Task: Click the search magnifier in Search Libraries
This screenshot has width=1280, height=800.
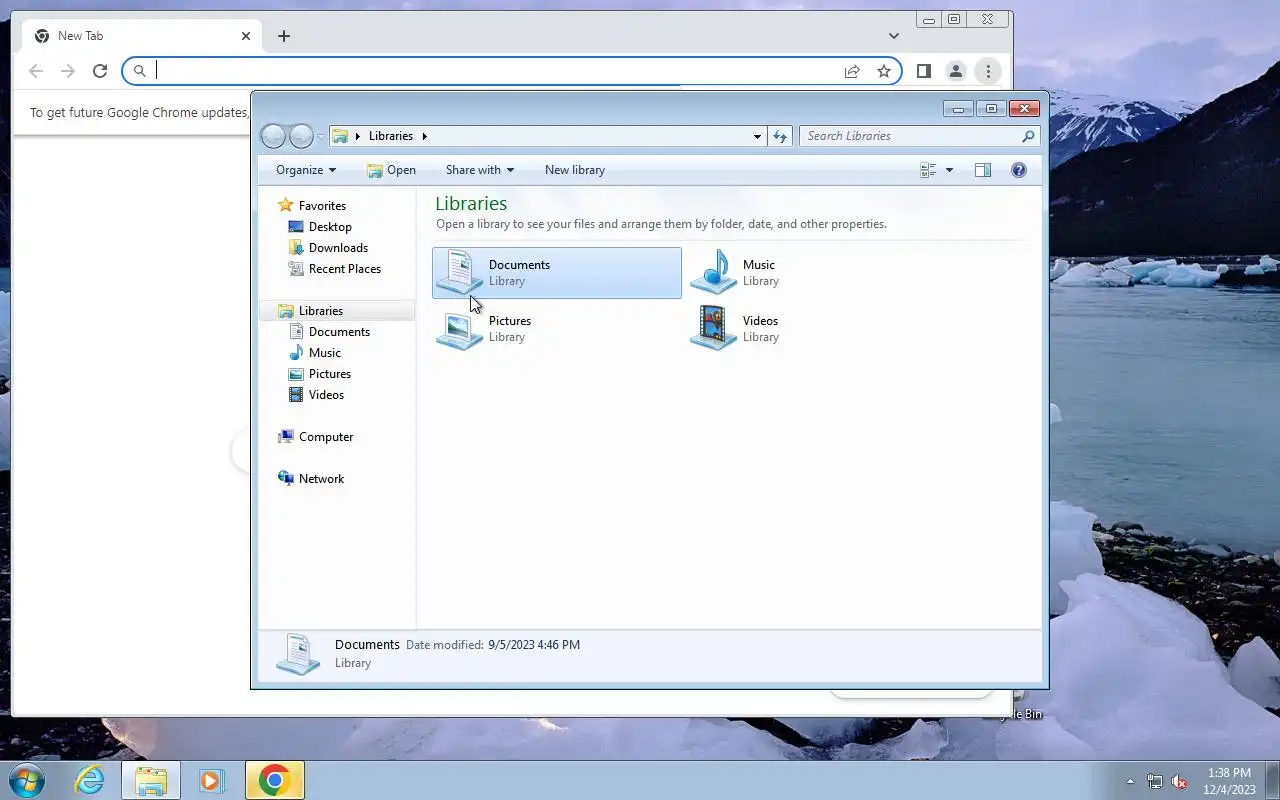Action: (x=1028, y=136)
